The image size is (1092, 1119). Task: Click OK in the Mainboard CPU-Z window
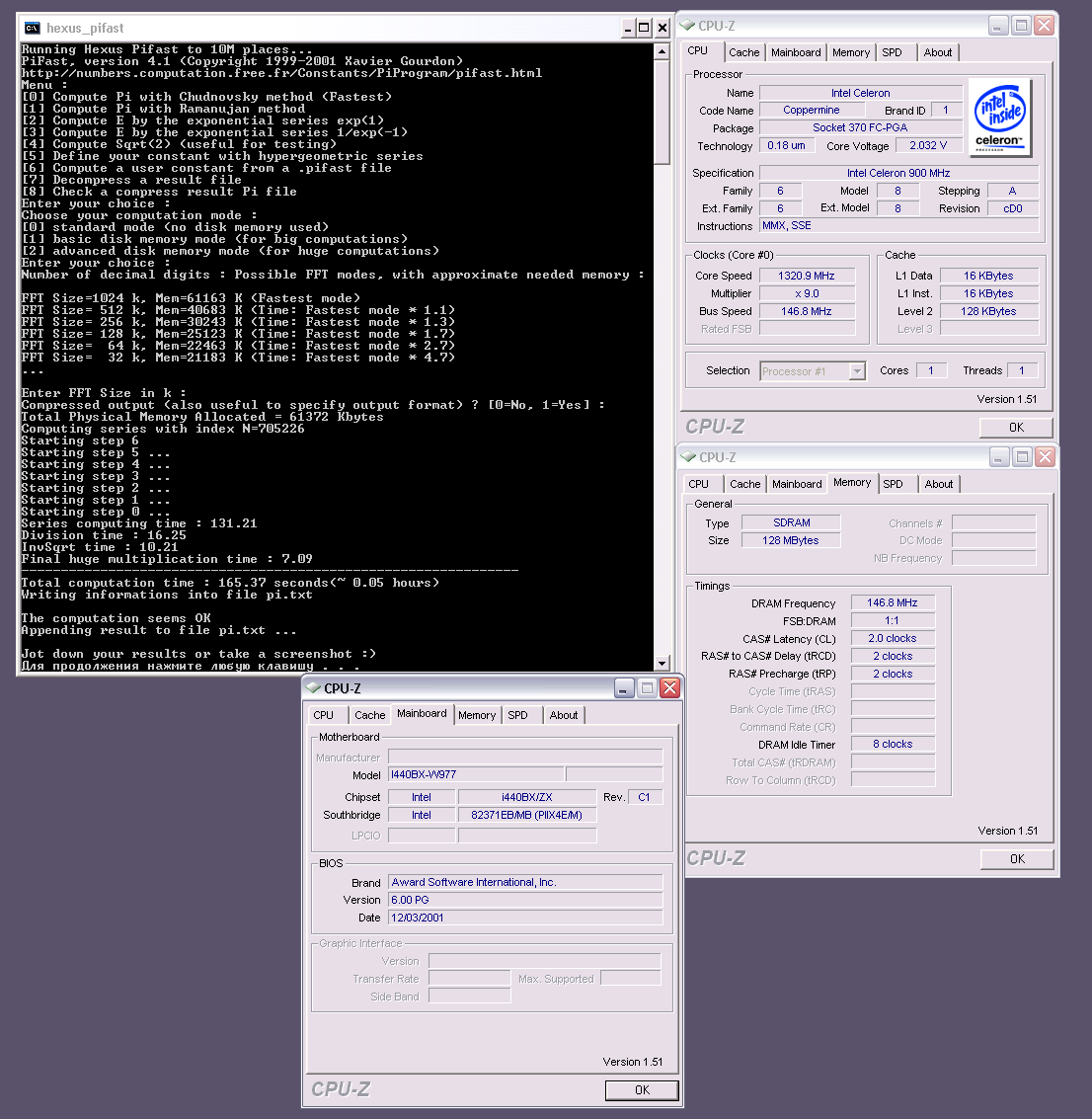click(x=642, y=1089)
